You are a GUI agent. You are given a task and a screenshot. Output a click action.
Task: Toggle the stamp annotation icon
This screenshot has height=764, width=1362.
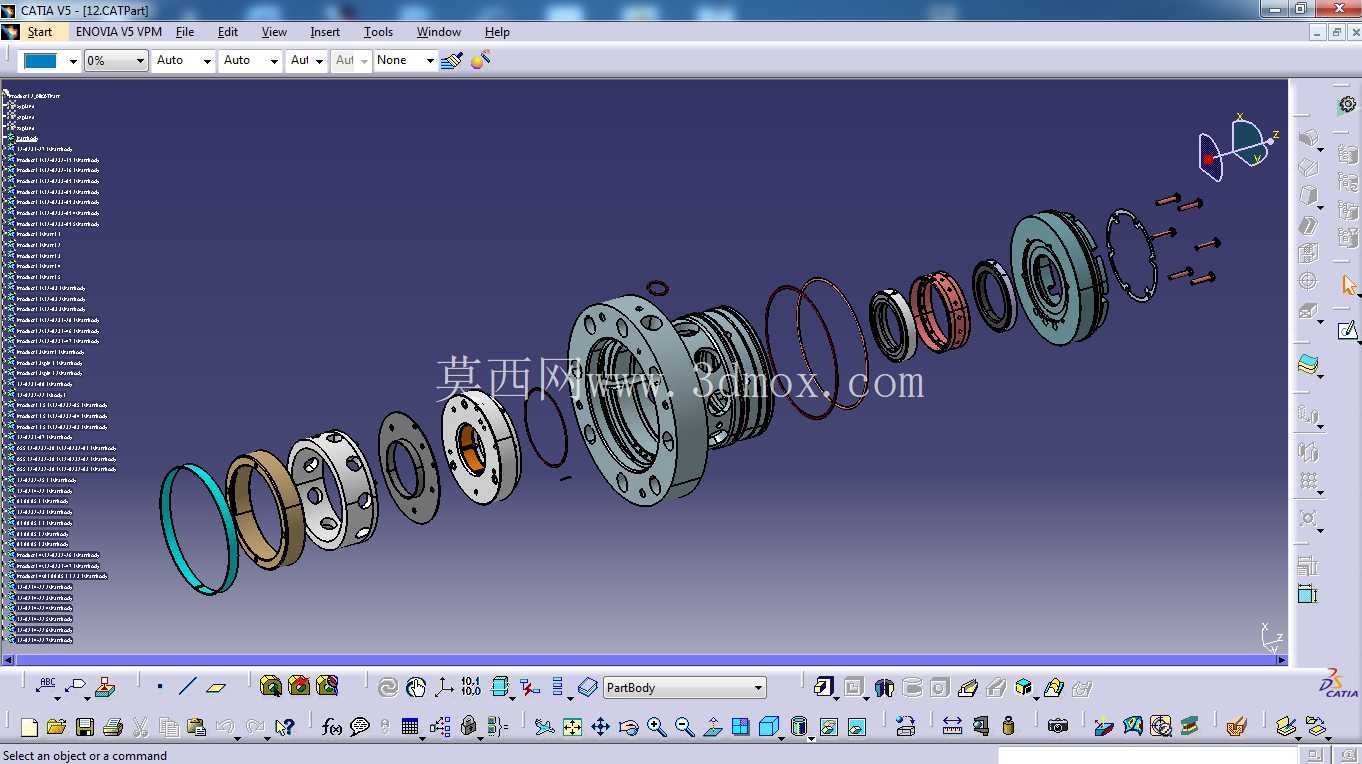tap(105, 687)
